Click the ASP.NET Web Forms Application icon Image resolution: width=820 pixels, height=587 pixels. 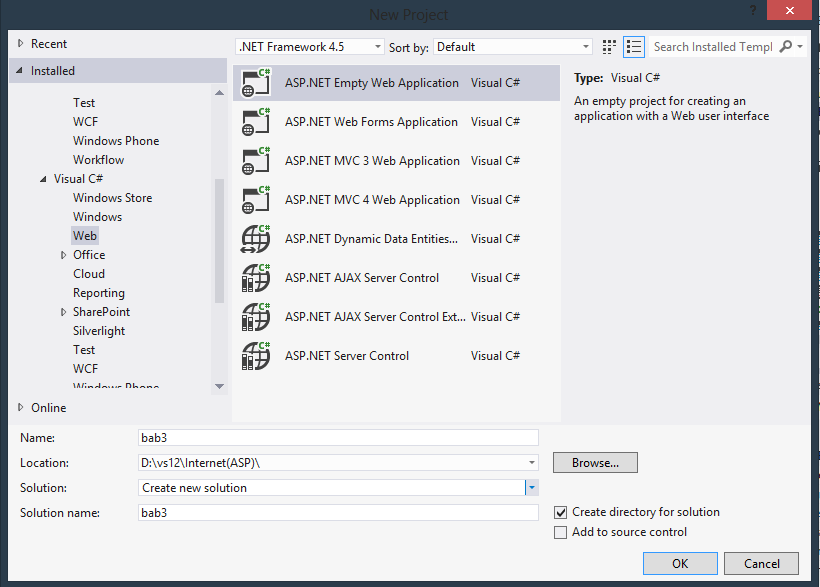tap(256, 122)
